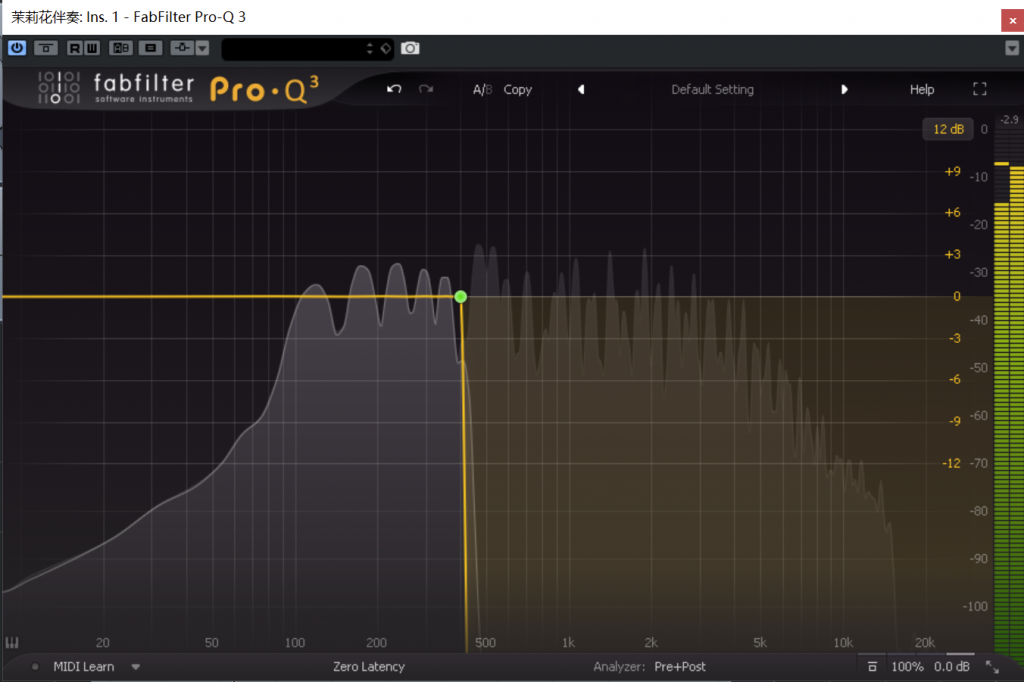Click the A/B comparison icon in host toolbar

coord(120,48)
